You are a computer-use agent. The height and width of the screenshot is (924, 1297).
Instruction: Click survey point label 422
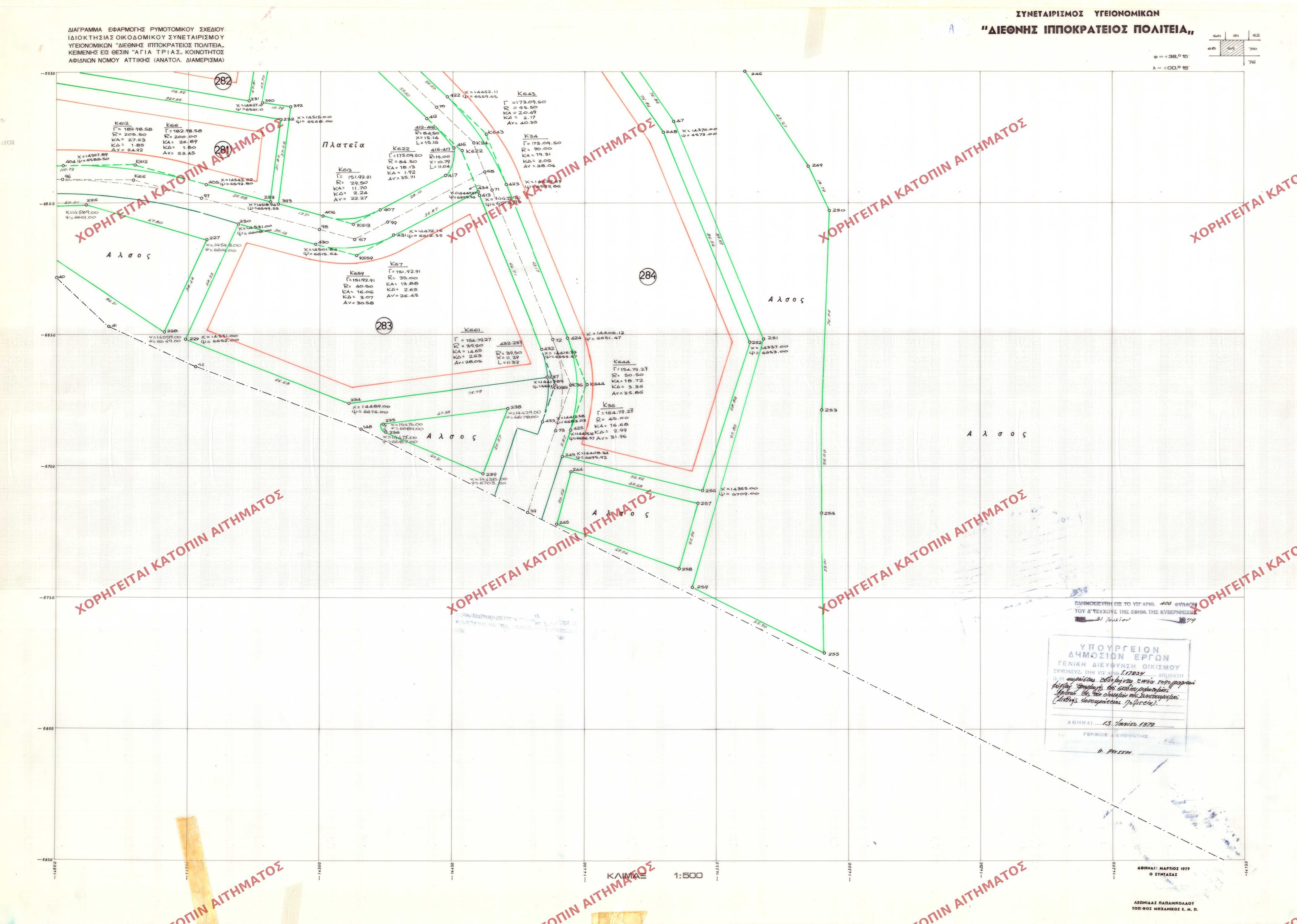(455, 96)
